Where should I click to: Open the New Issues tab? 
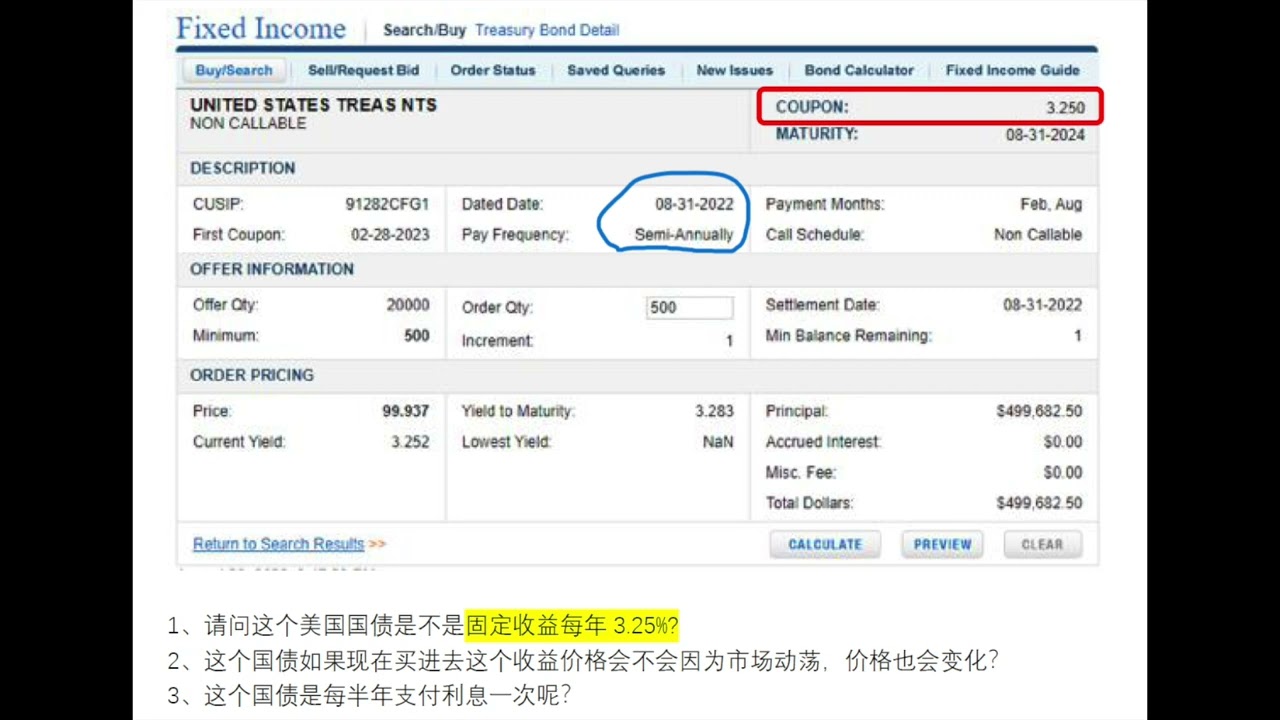coord(735,70)
